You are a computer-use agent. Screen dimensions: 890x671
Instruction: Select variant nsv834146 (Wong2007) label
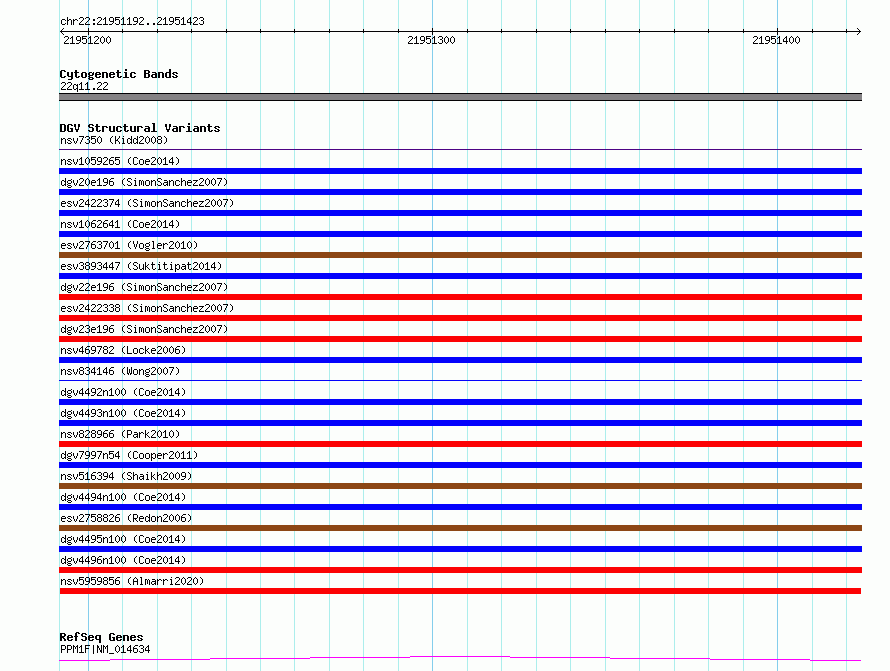coord(120,371)
